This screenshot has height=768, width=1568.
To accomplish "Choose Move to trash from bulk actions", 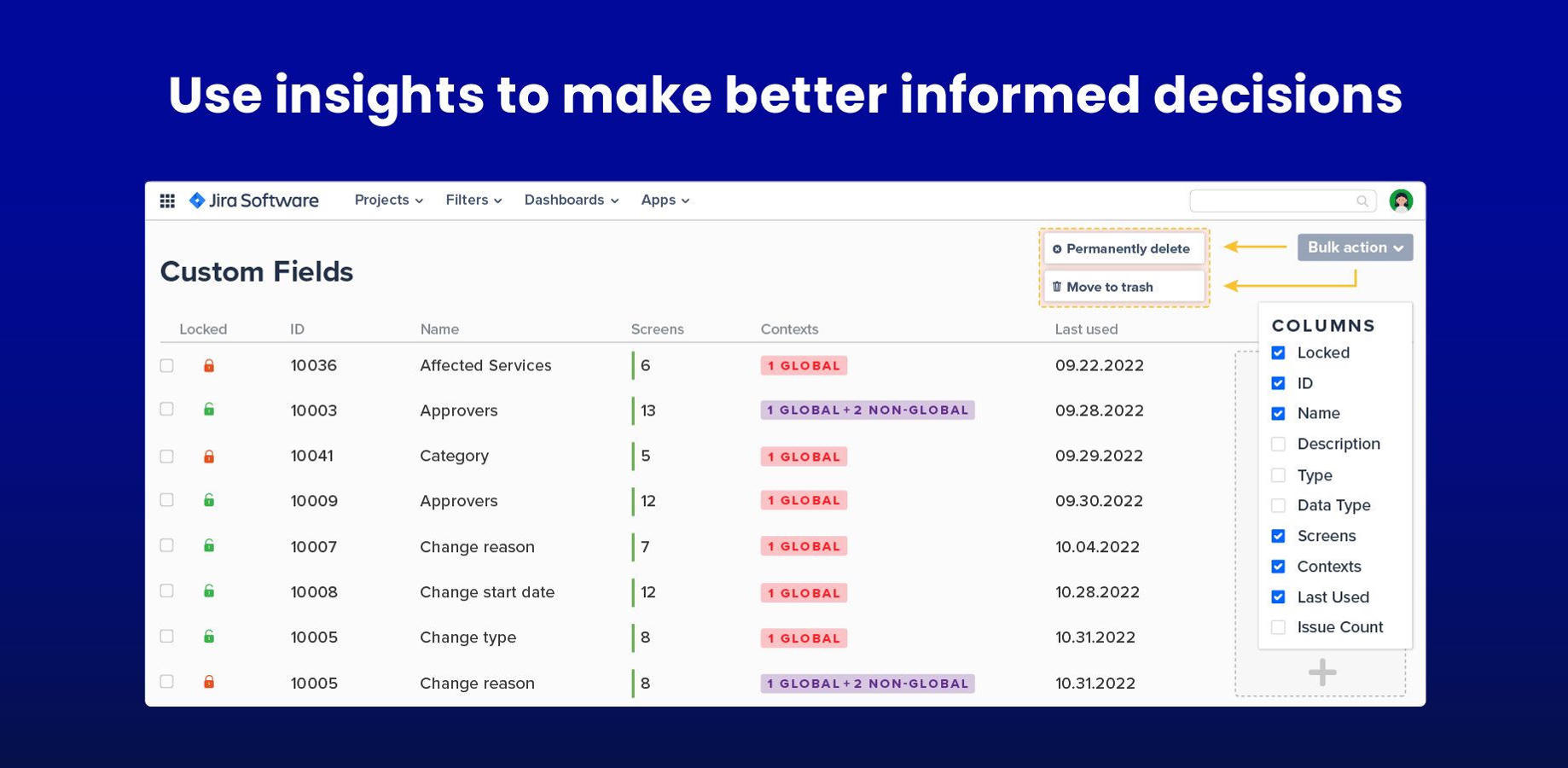I will point(1124,287).
